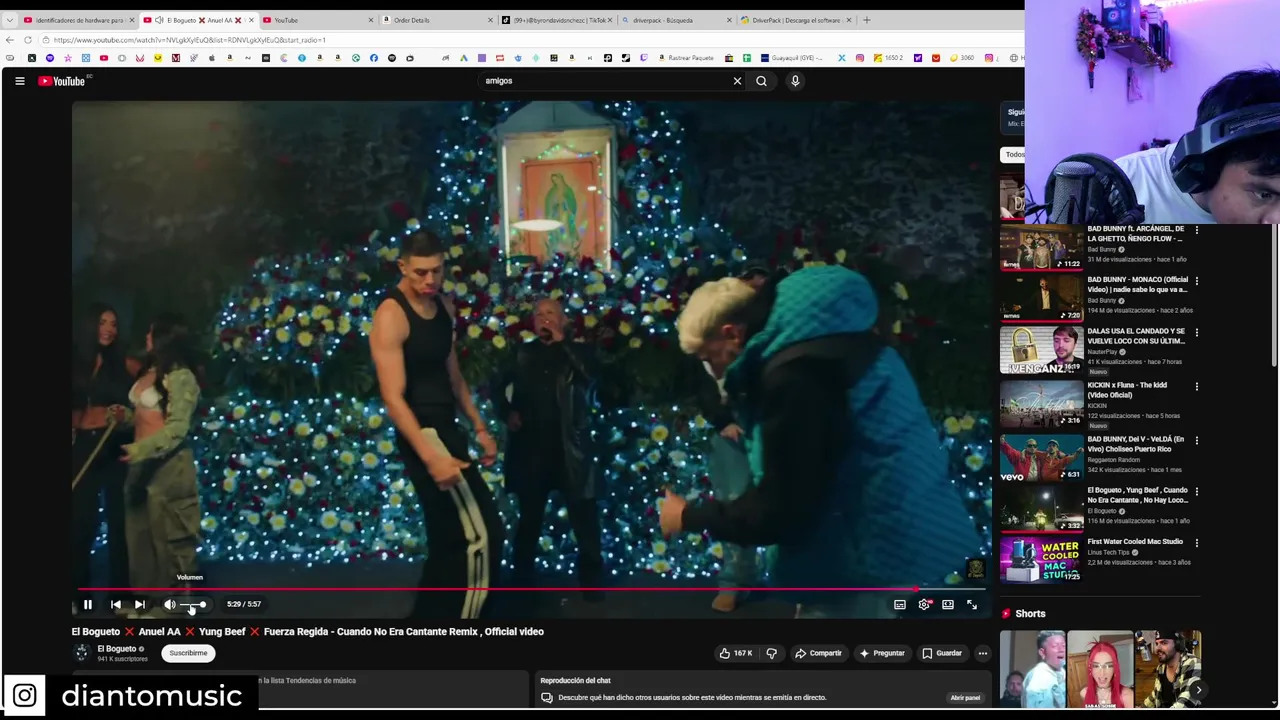Open options menu for MONACO video
Viewport: 1280px width, 720px height.
click(x=1197, y=281)
